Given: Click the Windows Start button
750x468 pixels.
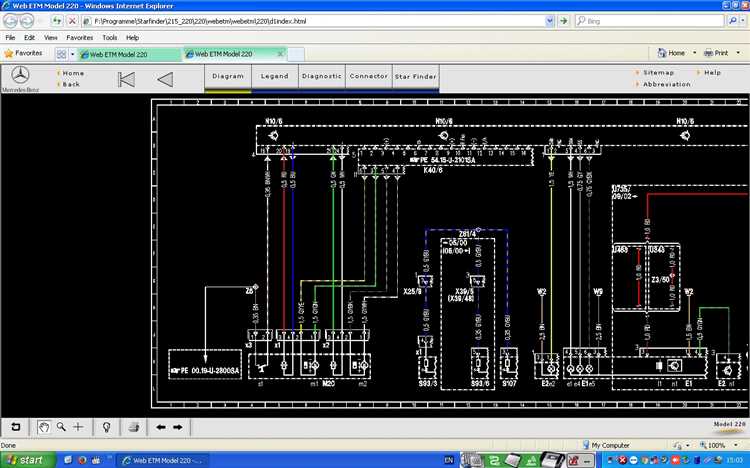Looking at the screenshot, I should [x=25, y=459].
